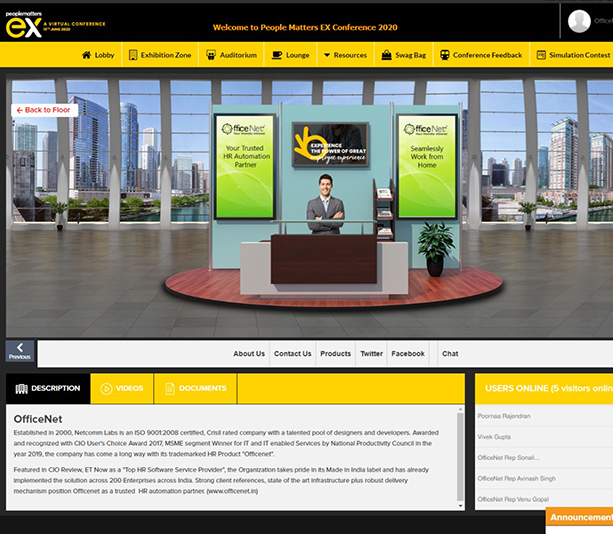Click the description scroll up arrow
Screen dimensions: 613x534
point(461,409)
